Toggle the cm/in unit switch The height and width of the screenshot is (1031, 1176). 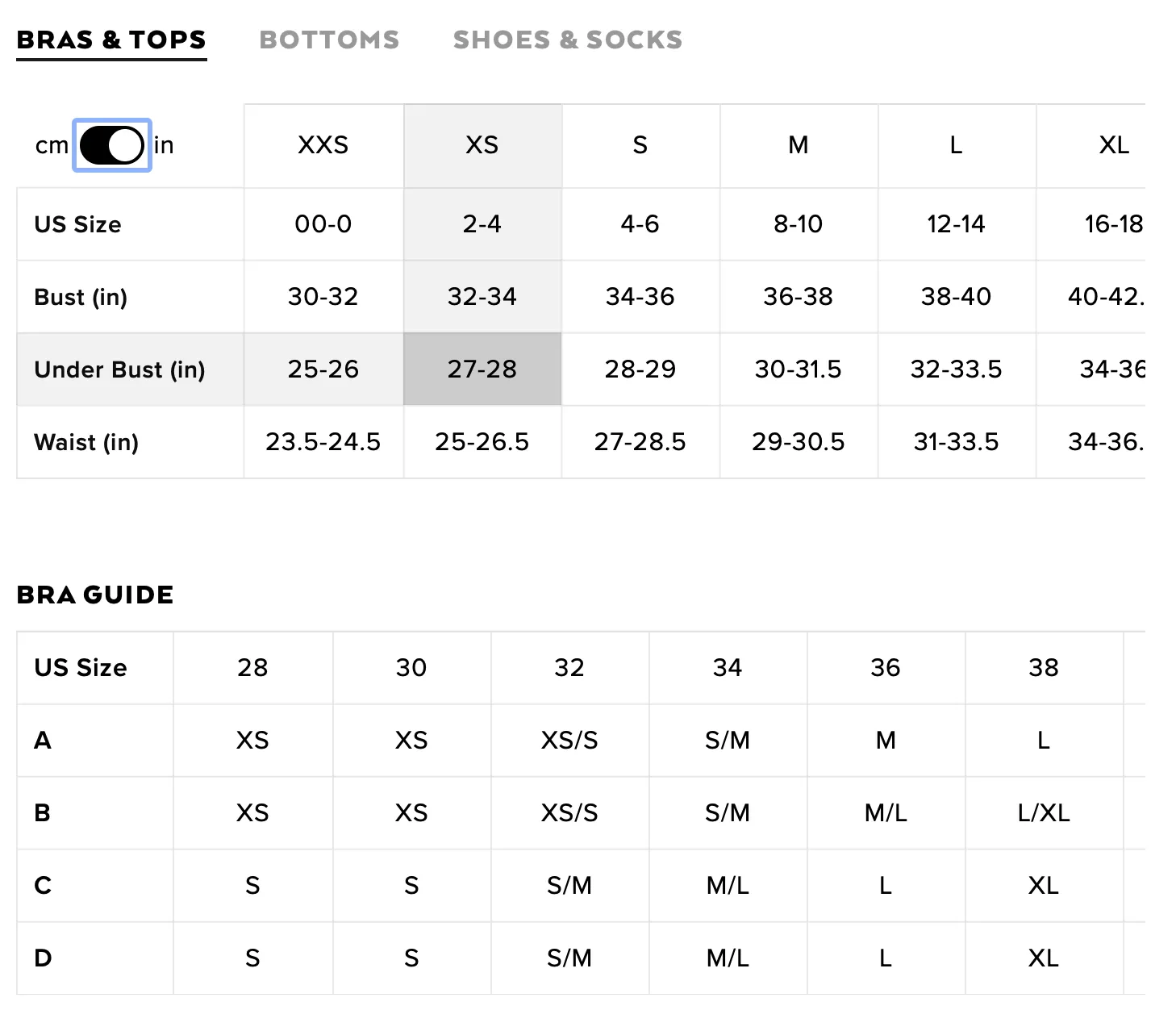(x=112, y=145)
